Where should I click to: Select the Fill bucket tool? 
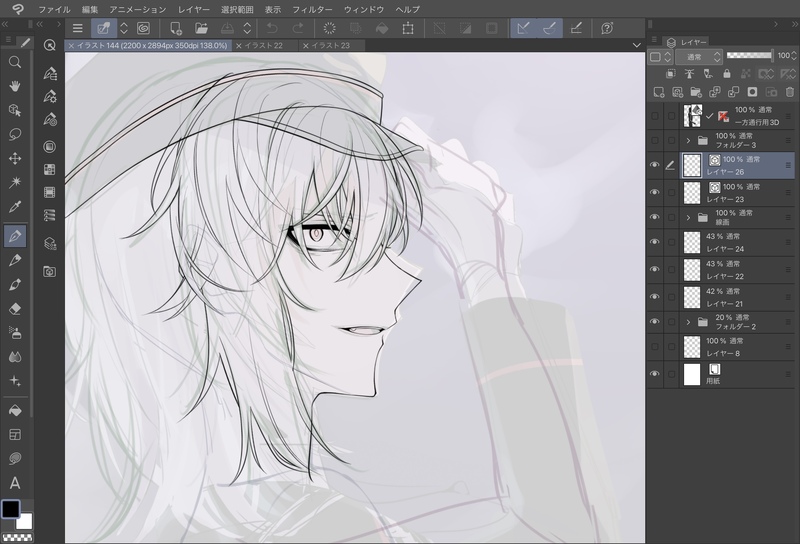tap(15, 410)
